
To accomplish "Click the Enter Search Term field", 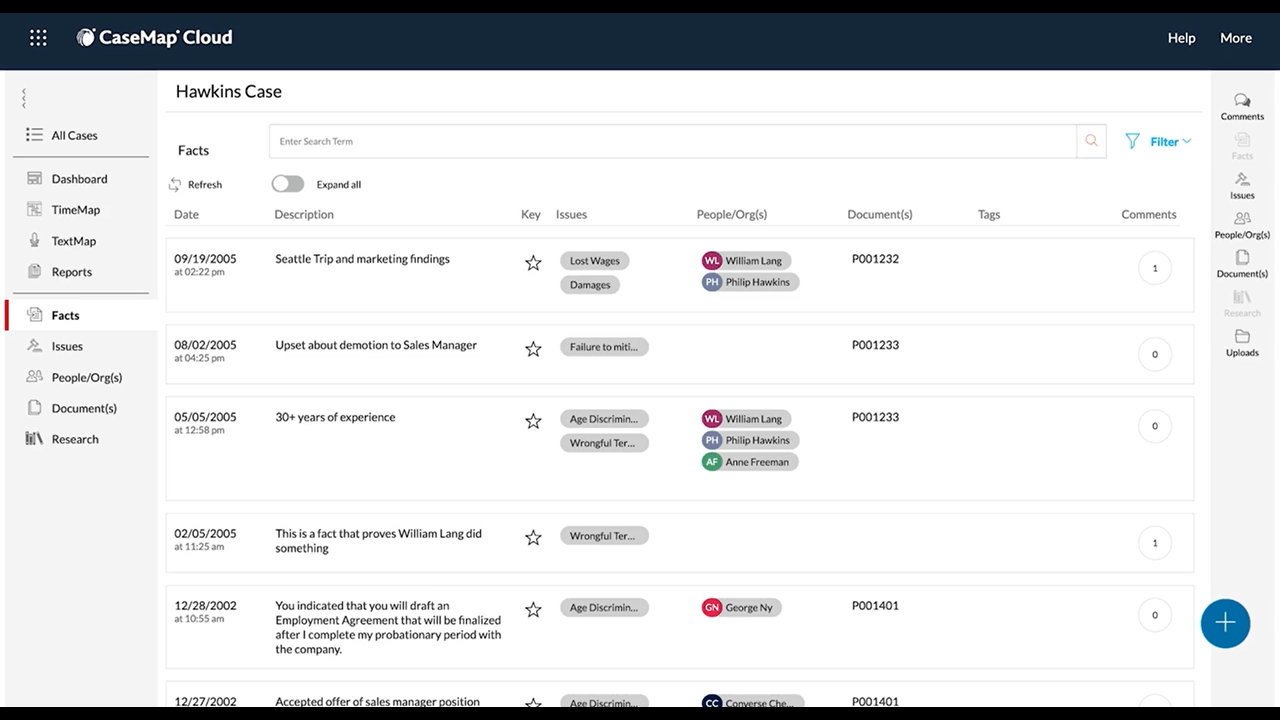I will click(672, 142).
